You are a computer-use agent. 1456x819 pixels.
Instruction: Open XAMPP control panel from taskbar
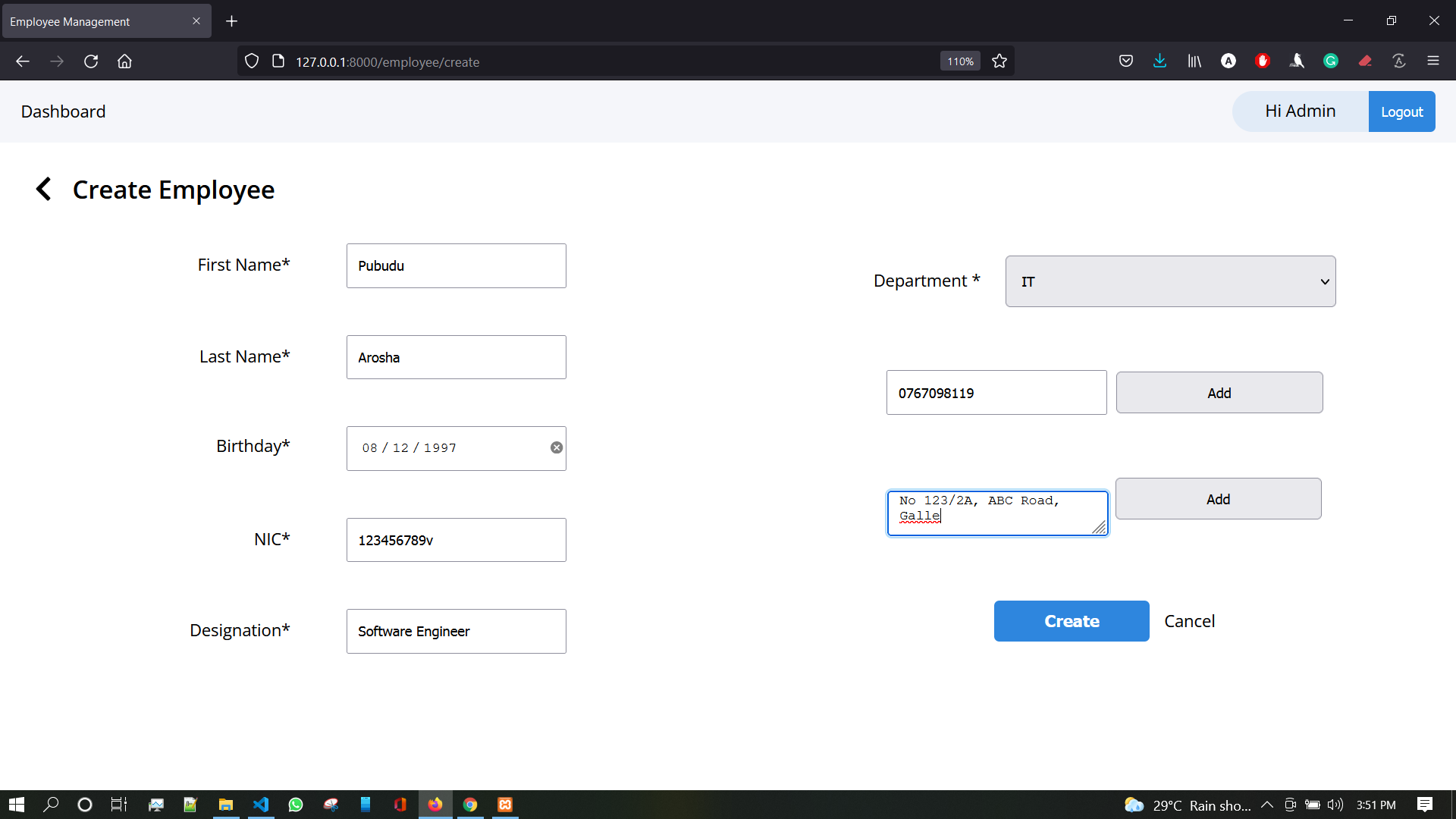(505, 805)
